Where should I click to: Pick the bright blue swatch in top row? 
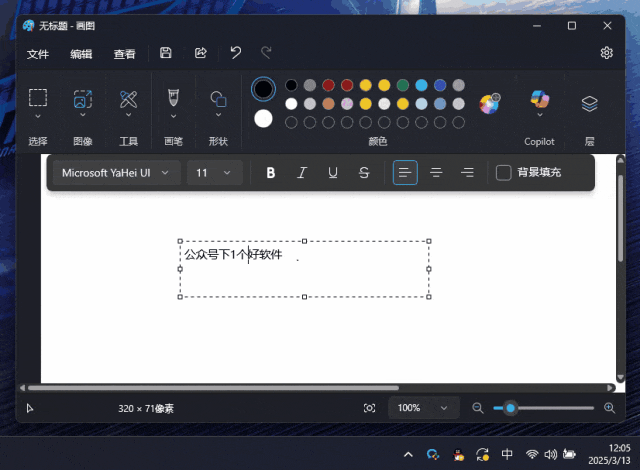(421, 85)
